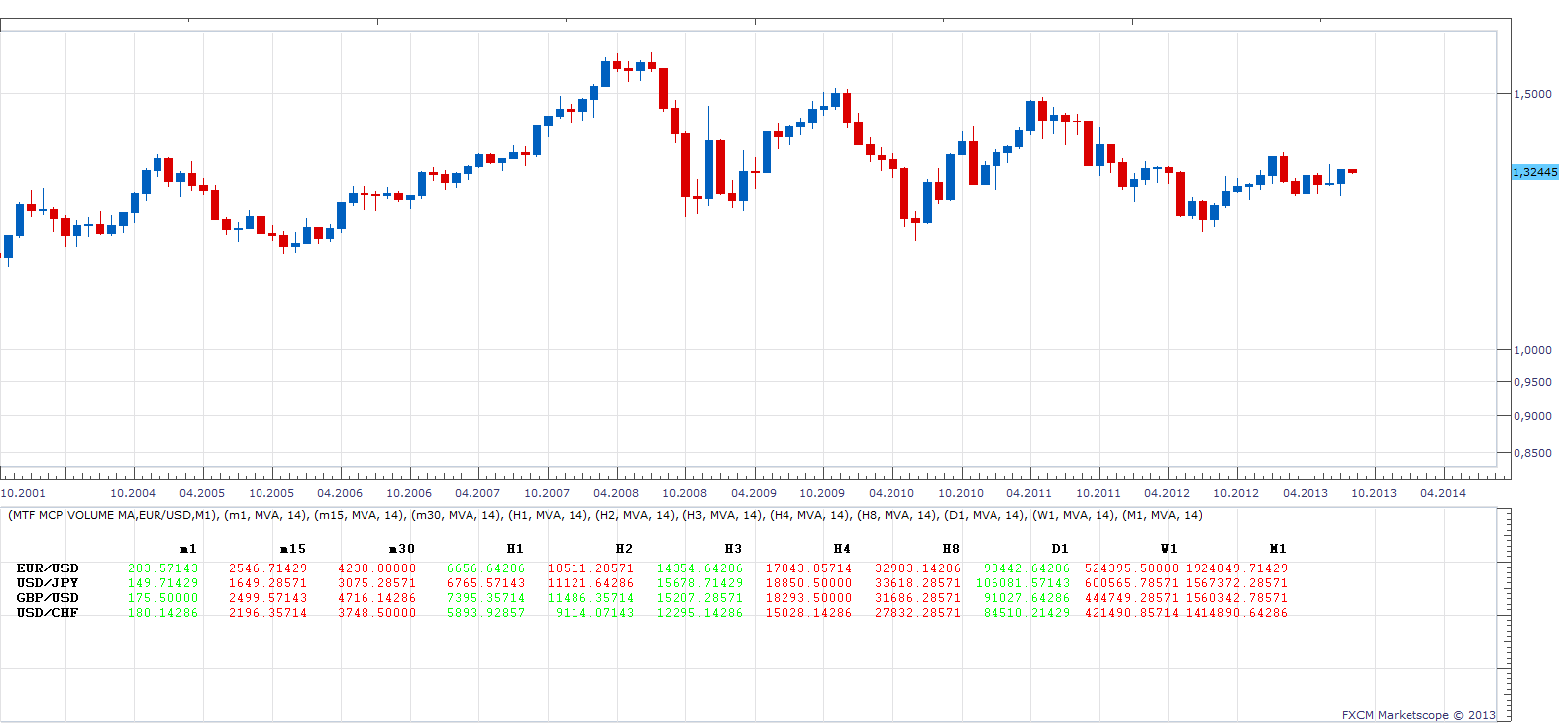1568x723 pixels.
Task: Click the D1 column header
Action: pos(1060,549)
